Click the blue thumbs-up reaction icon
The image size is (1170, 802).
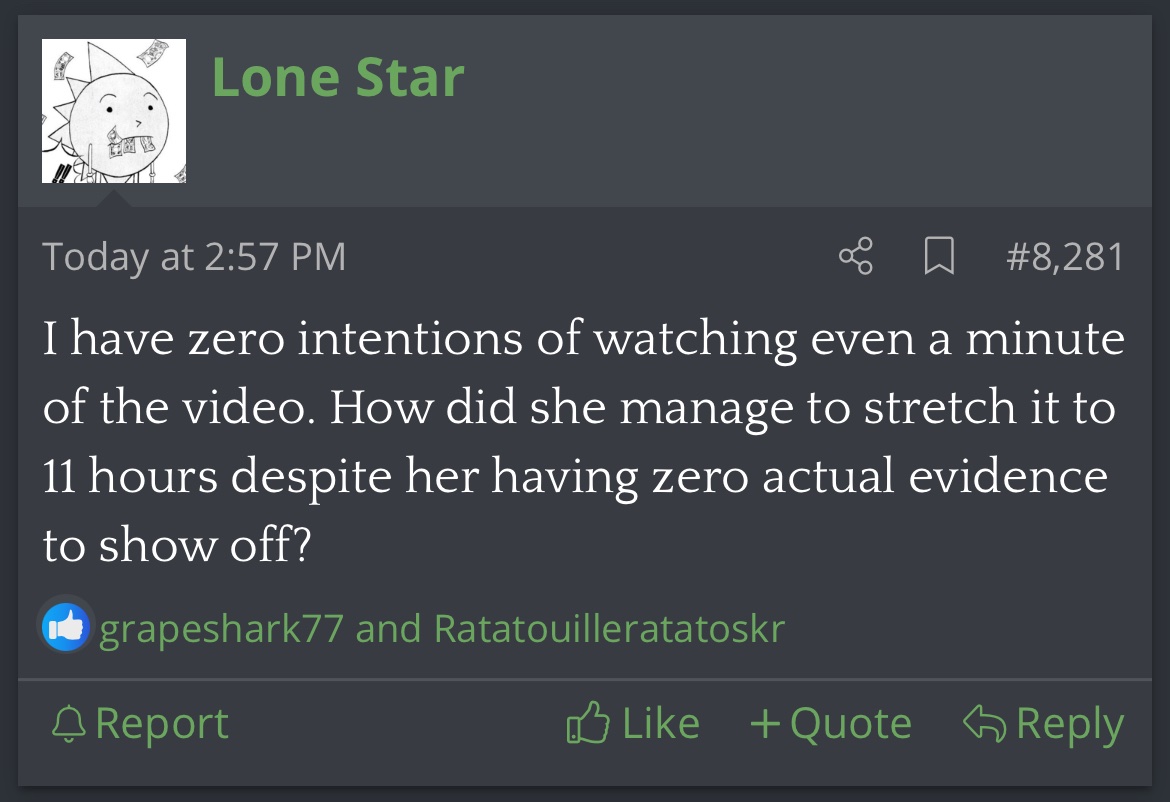[x=66, y=627]
